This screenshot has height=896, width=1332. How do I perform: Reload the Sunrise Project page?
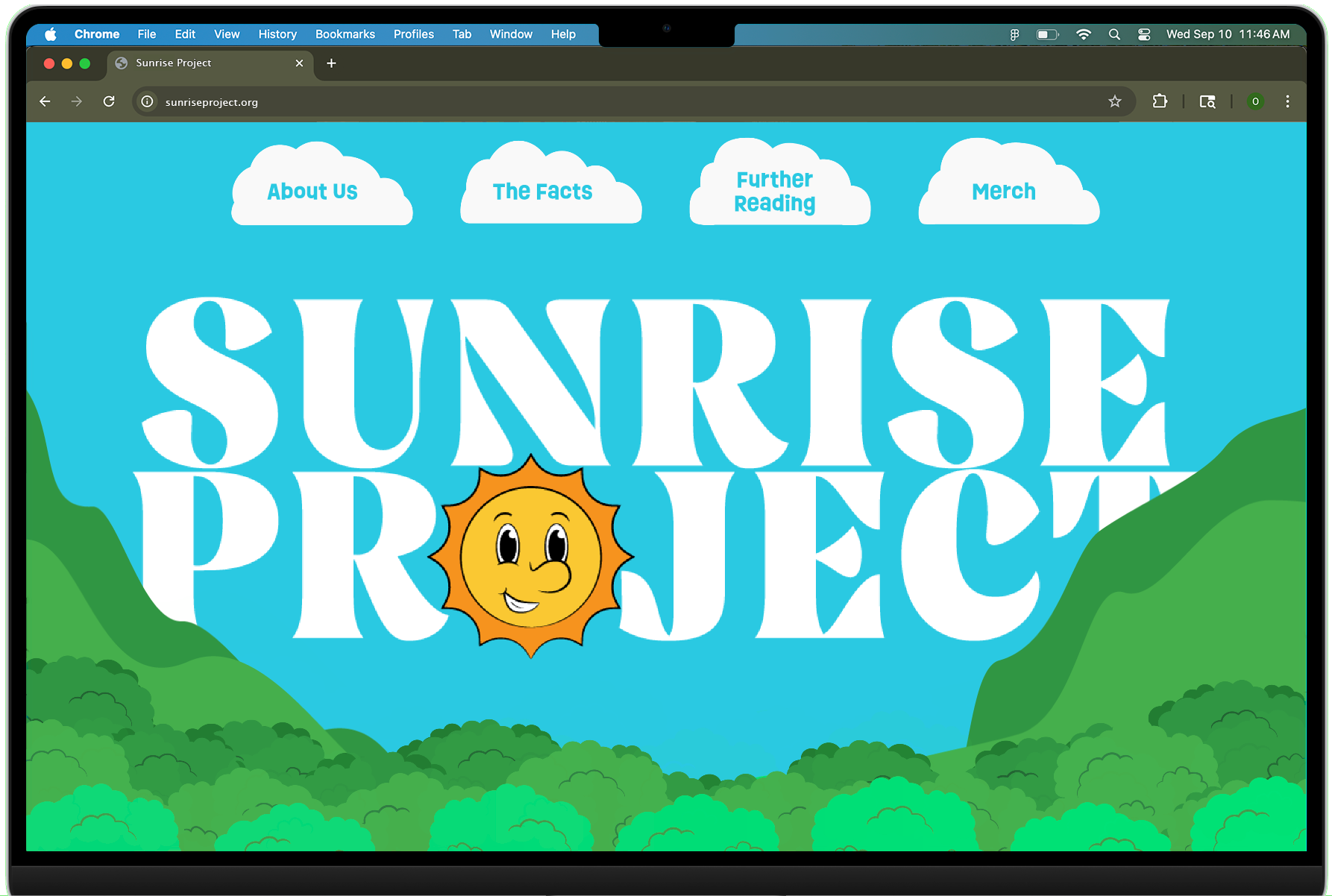point(109,101)
